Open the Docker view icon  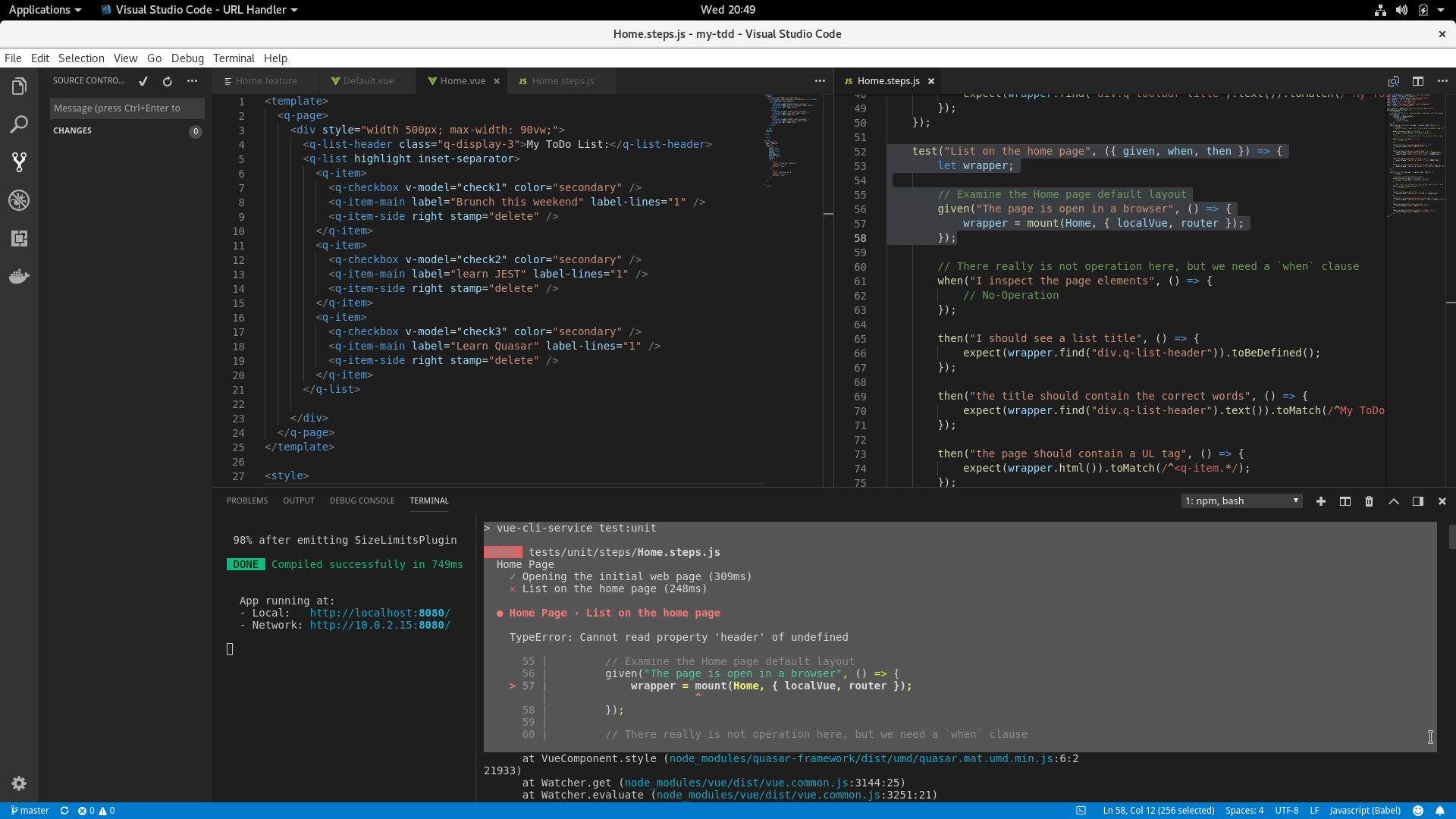click(x=19, y=276)
